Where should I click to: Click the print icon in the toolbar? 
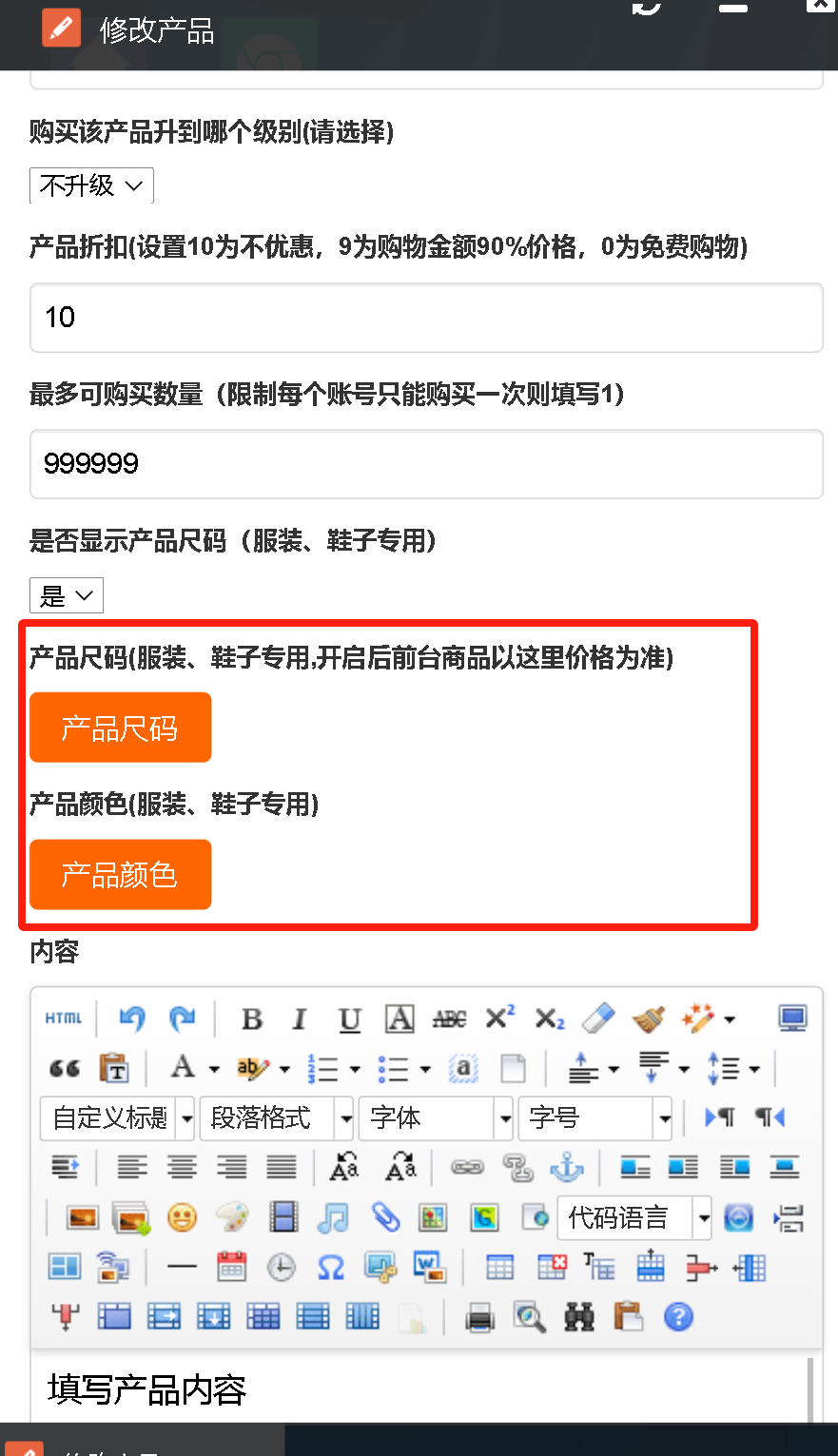pyautogui.click(x=479, y=1317)
